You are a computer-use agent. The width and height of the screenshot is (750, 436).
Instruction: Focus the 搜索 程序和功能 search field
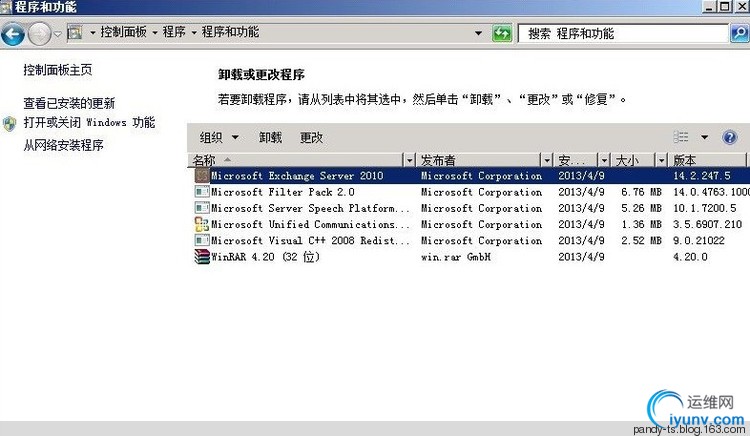coord(624,33)
